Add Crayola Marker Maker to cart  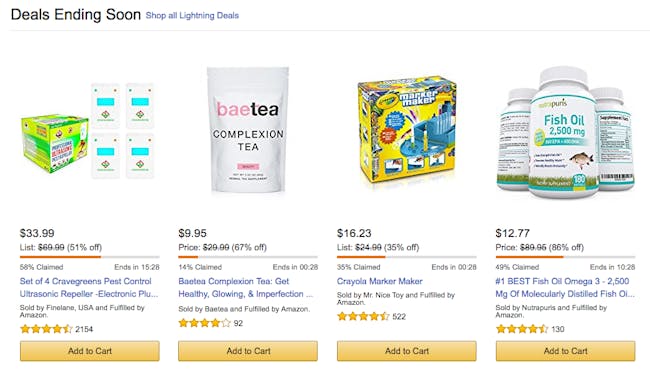click(x=407, y=351)
